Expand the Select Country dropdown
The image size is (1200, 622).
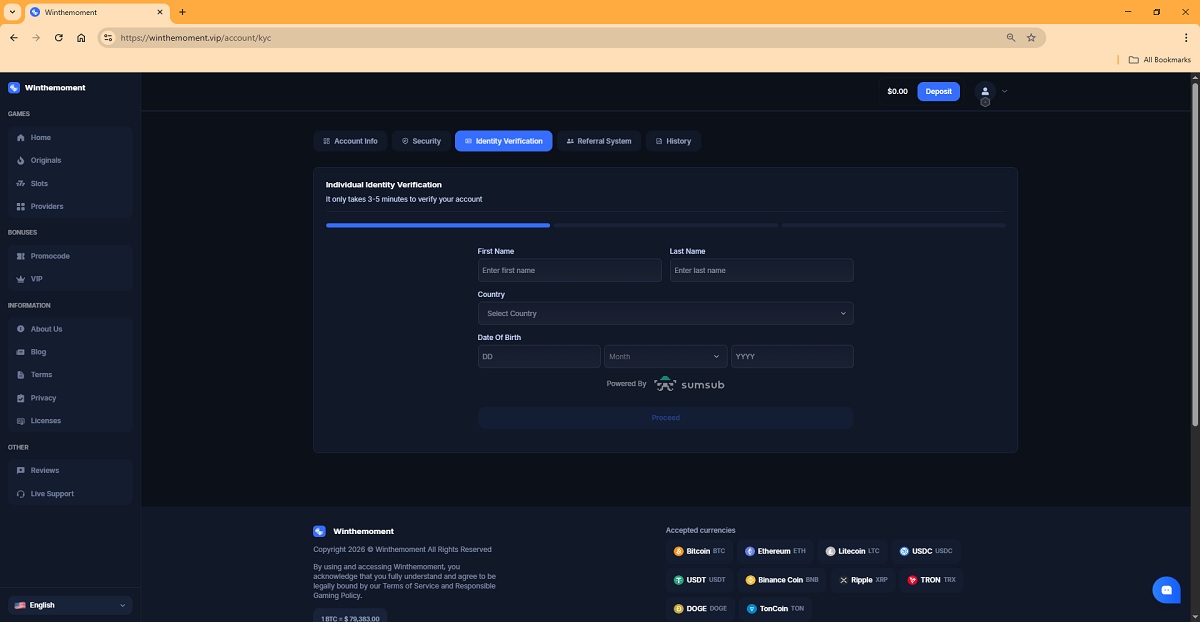665,314
